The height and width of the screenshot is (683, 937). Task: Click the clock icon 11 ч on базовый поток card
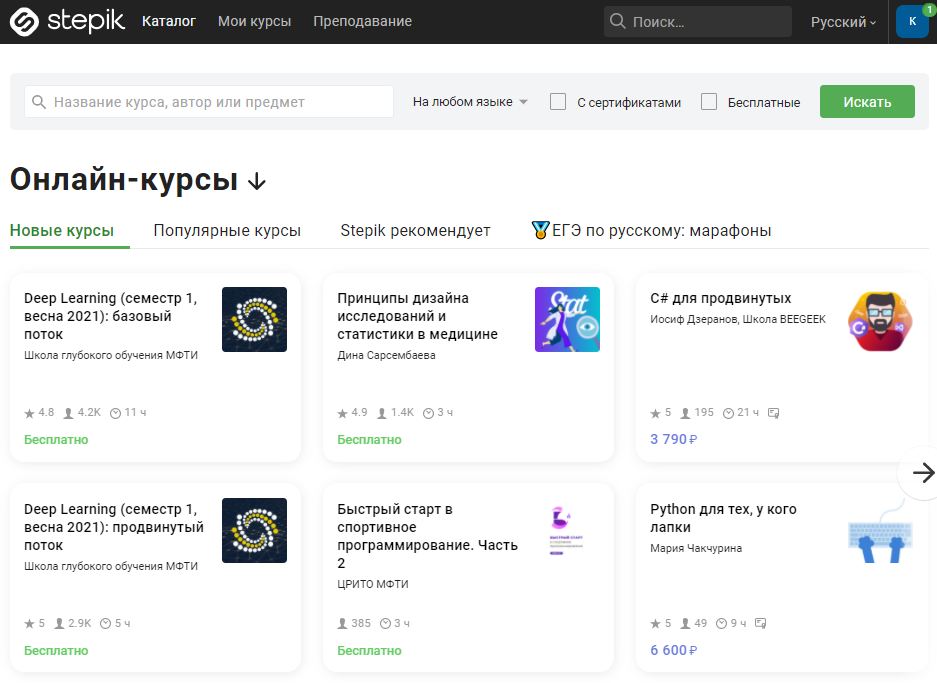click(115, 413)
